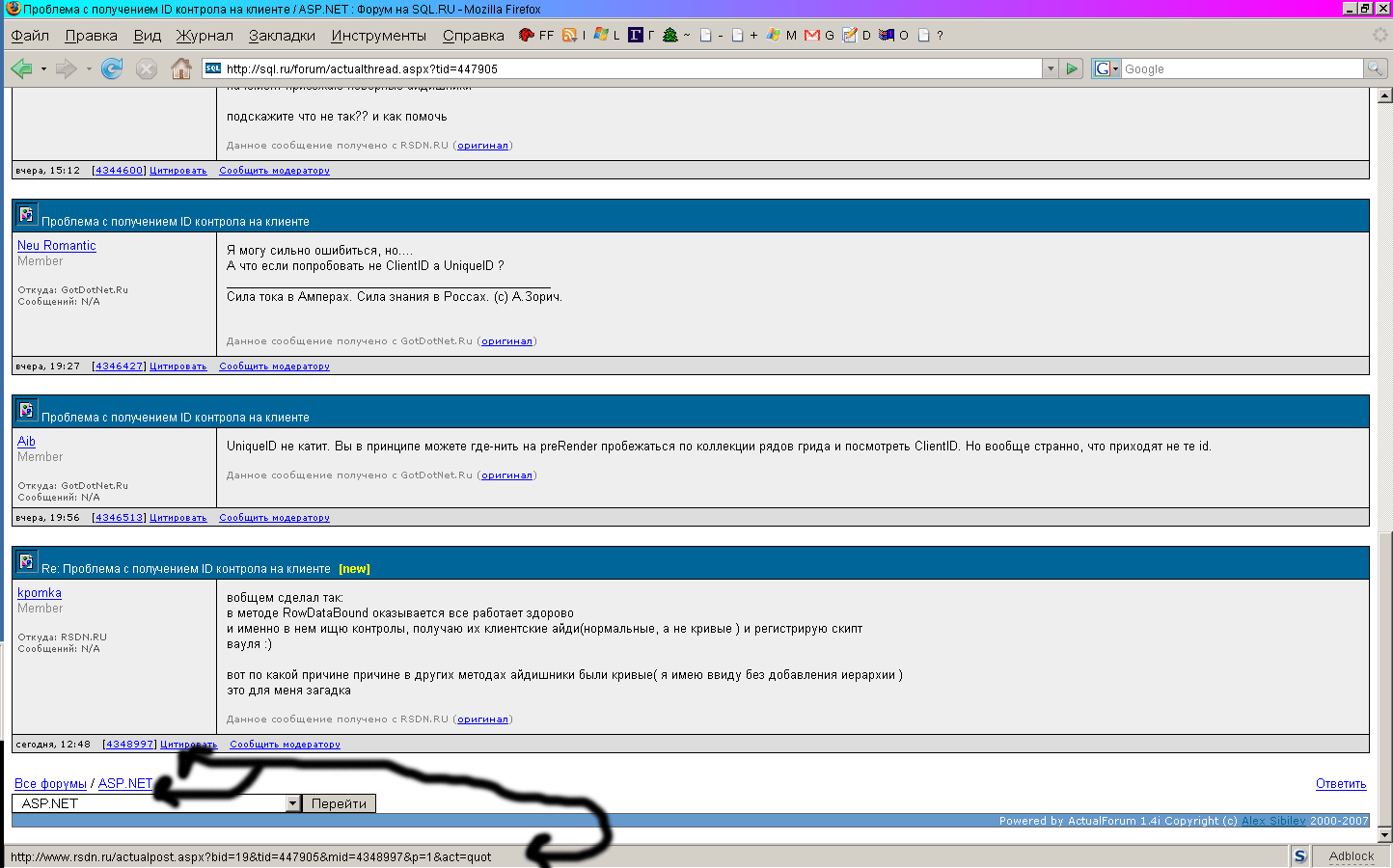Viewport: 1393px width, 868px height.
Task: Open the Gmail 'G' bookmark icon
Action: [x=812, y=36]
